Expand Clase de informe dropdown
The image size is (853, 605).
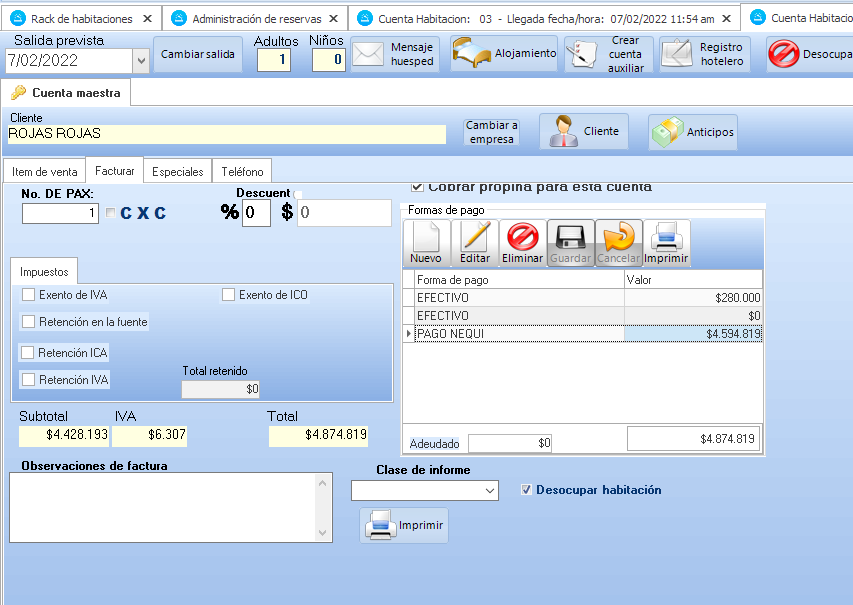click(489, 490)
